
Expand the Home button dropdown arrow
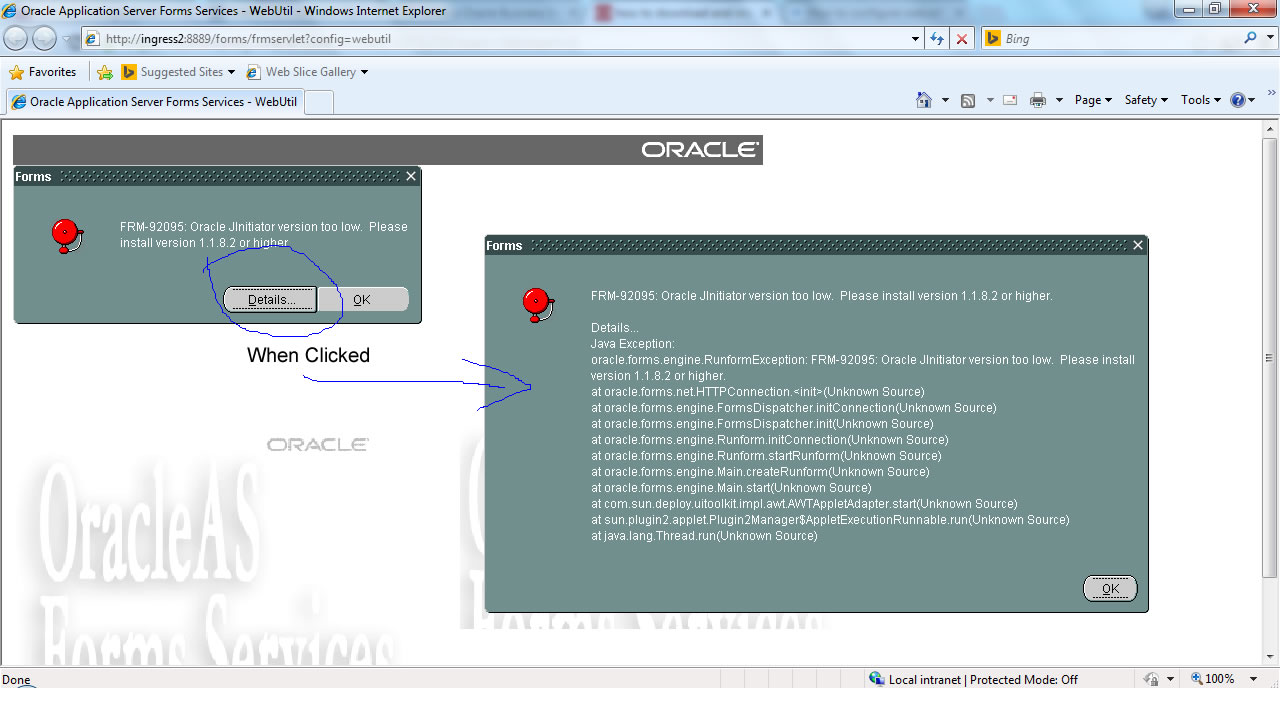click(945, 100)
